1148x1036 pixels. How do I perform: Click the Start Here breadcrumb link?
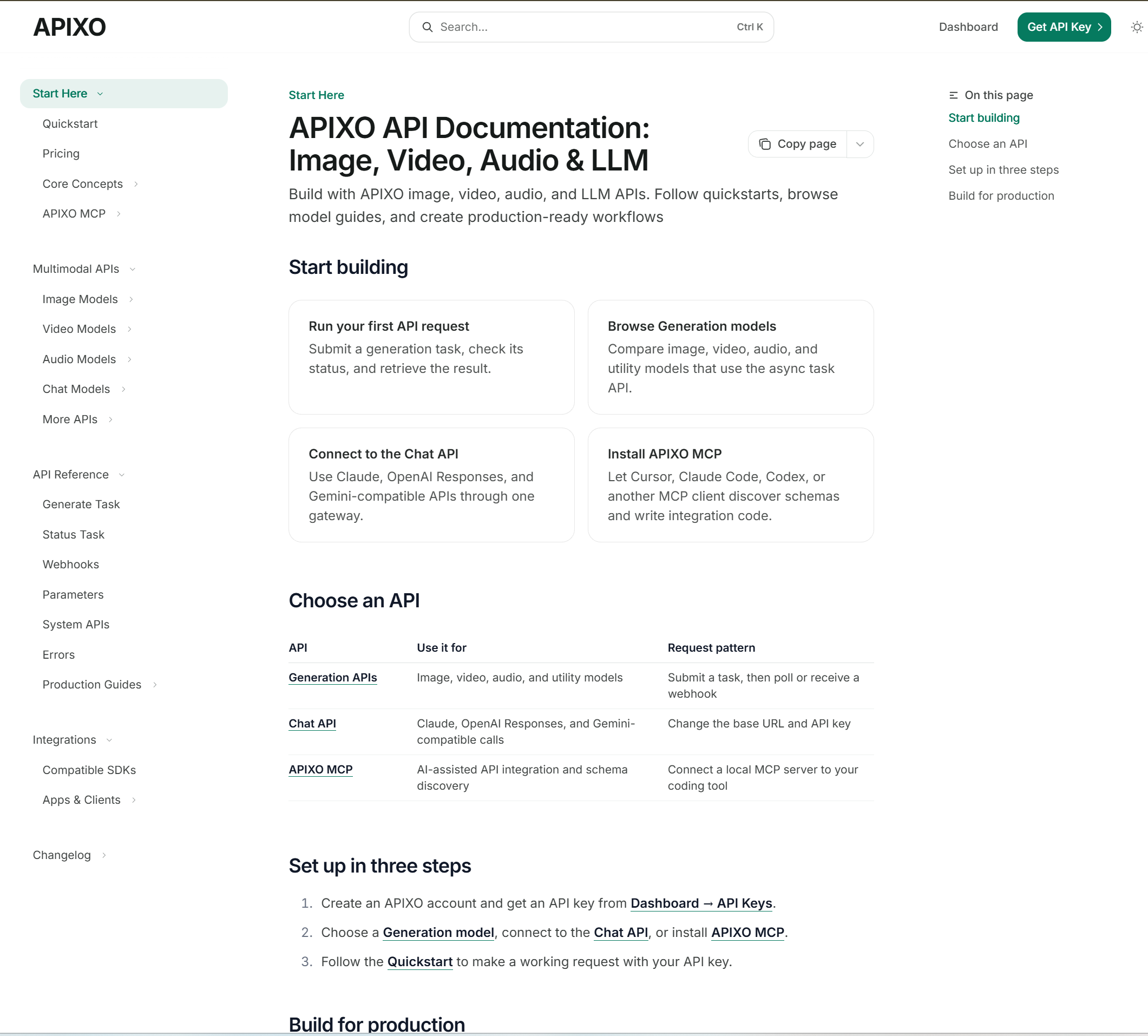pos(317,95)
